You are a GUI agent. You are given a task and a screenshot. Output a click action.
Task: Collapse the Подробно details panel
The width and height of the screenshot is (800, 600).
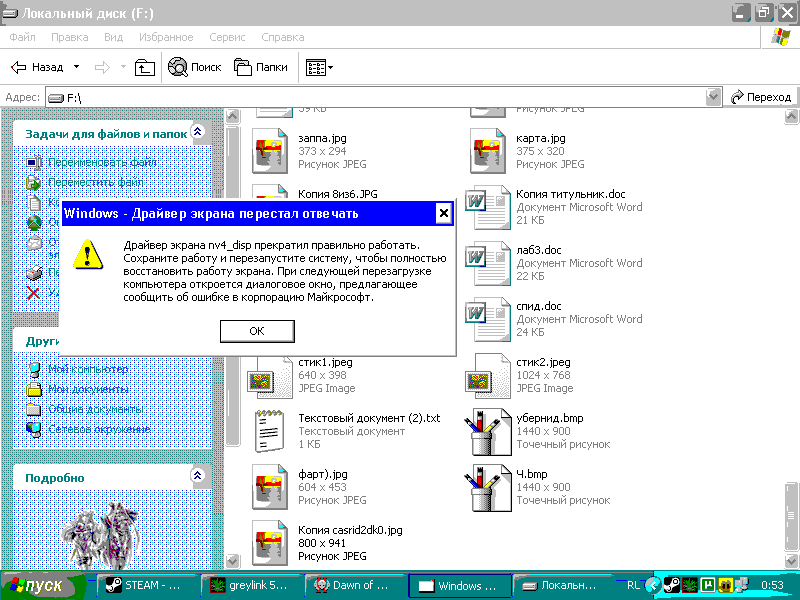[197, 476]
